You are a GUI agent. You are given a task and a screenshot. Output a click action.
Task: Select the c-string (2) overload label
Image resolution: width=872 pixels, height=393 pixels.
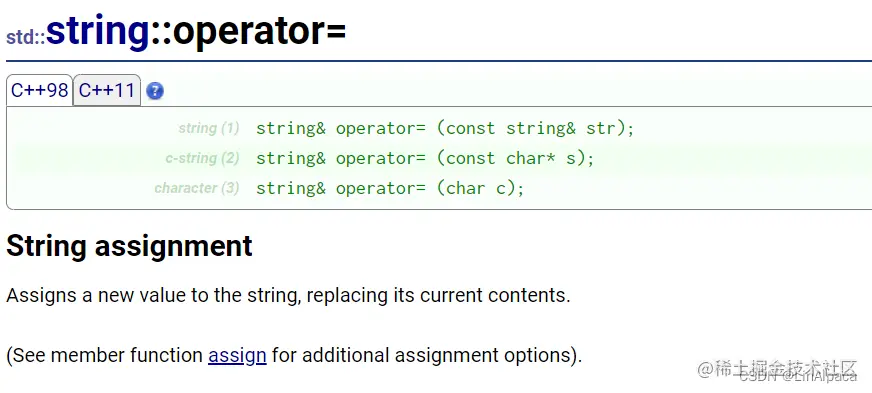pyautogui.click(x=202, y=158)
